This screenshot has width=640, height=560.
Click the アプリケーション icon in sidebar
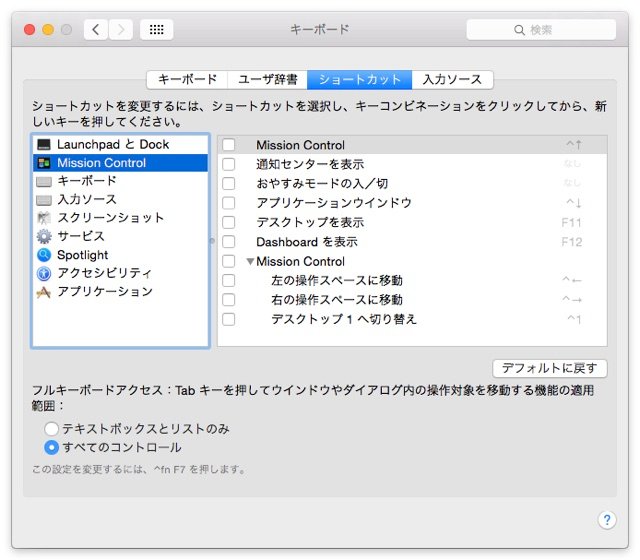pyautogui.click(x=44, y=292)
